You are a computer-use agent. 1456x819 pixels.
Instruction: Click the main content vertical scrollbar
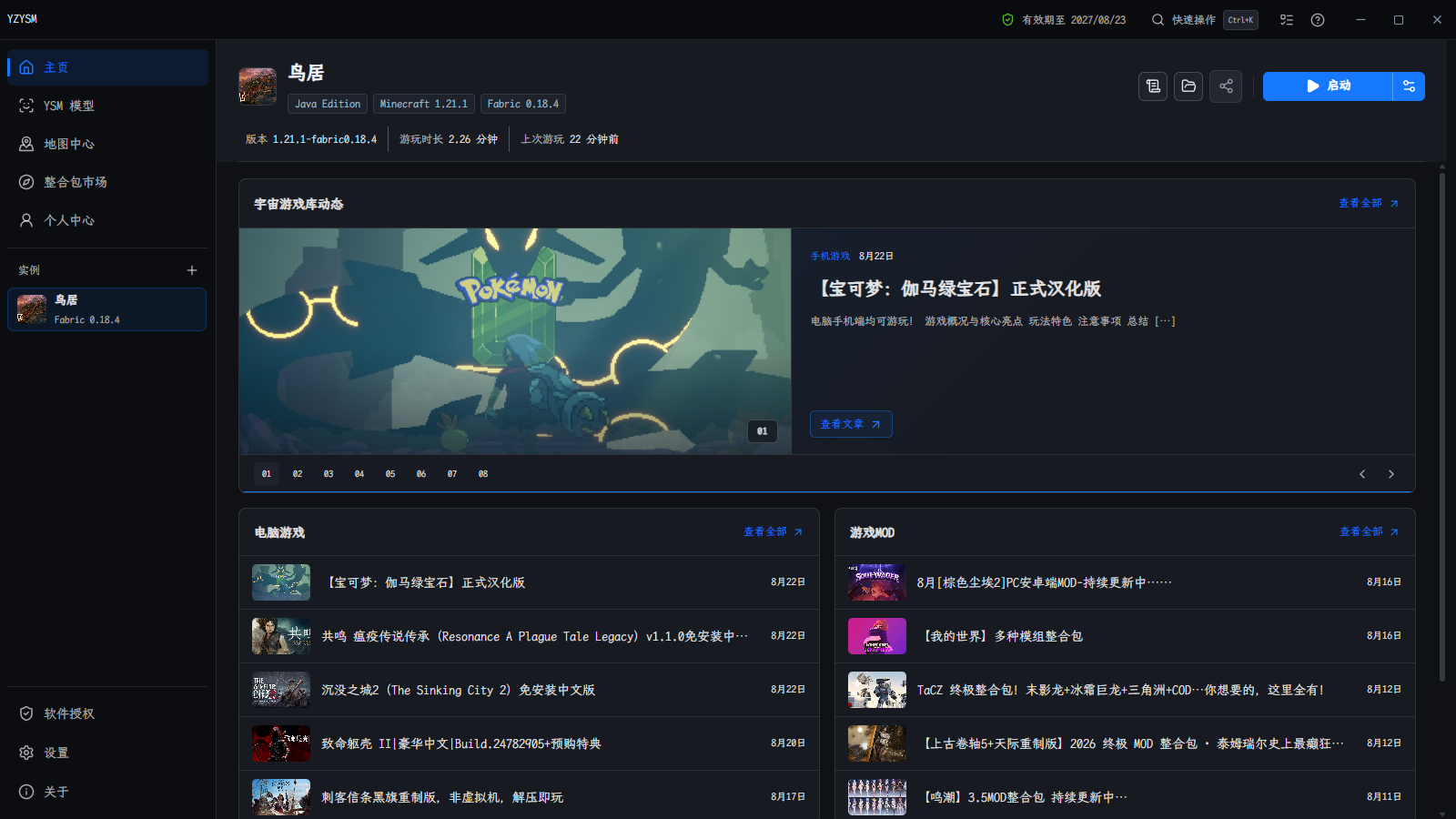pos(1442,426)
